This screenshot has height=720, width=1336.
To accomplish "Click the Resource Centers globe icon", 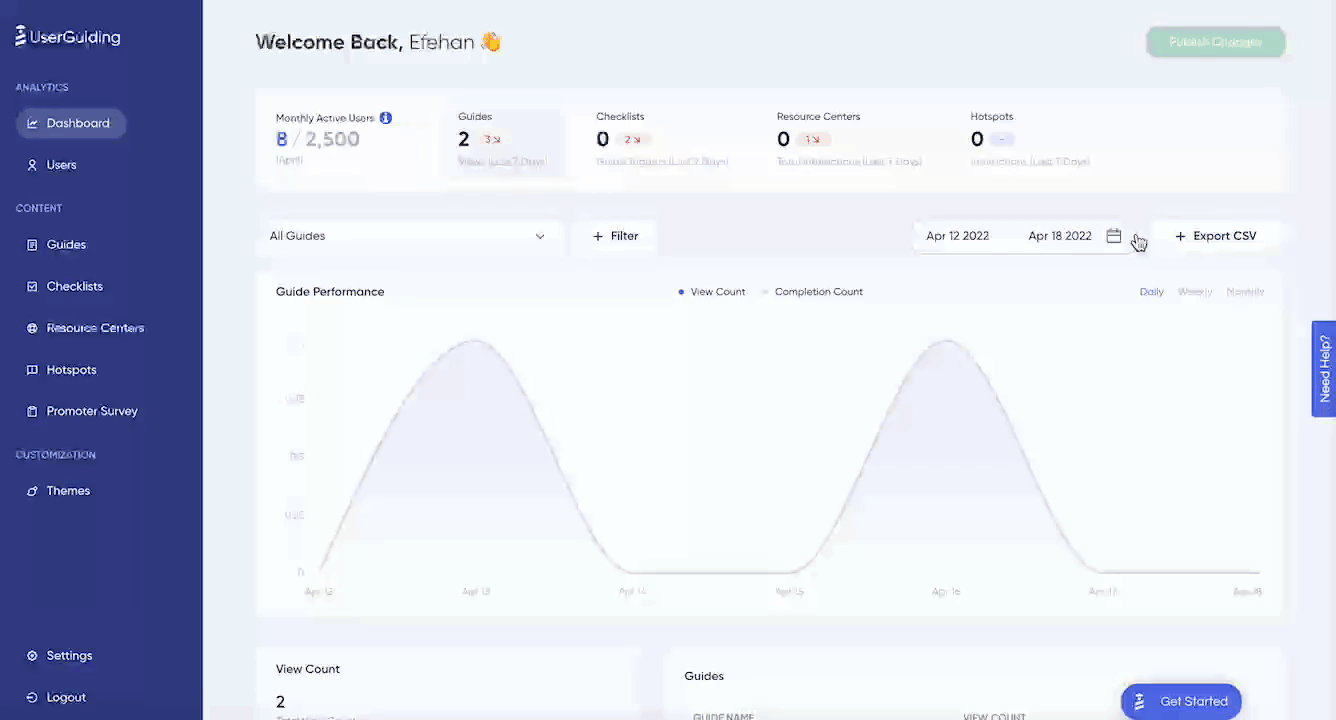I will (x=32, y=328).
